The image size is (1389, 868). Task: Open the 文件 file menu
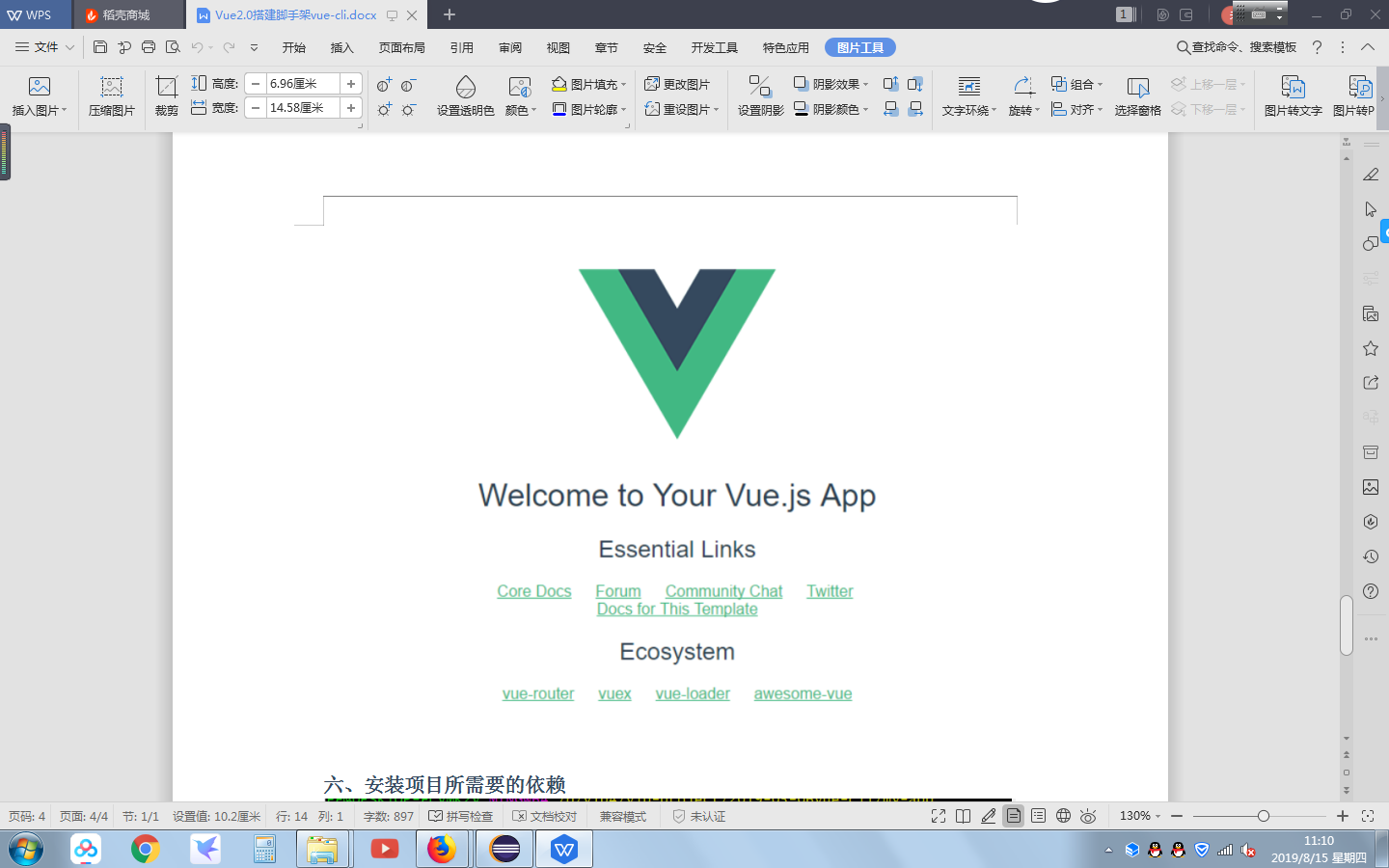[x=44, y=46]
